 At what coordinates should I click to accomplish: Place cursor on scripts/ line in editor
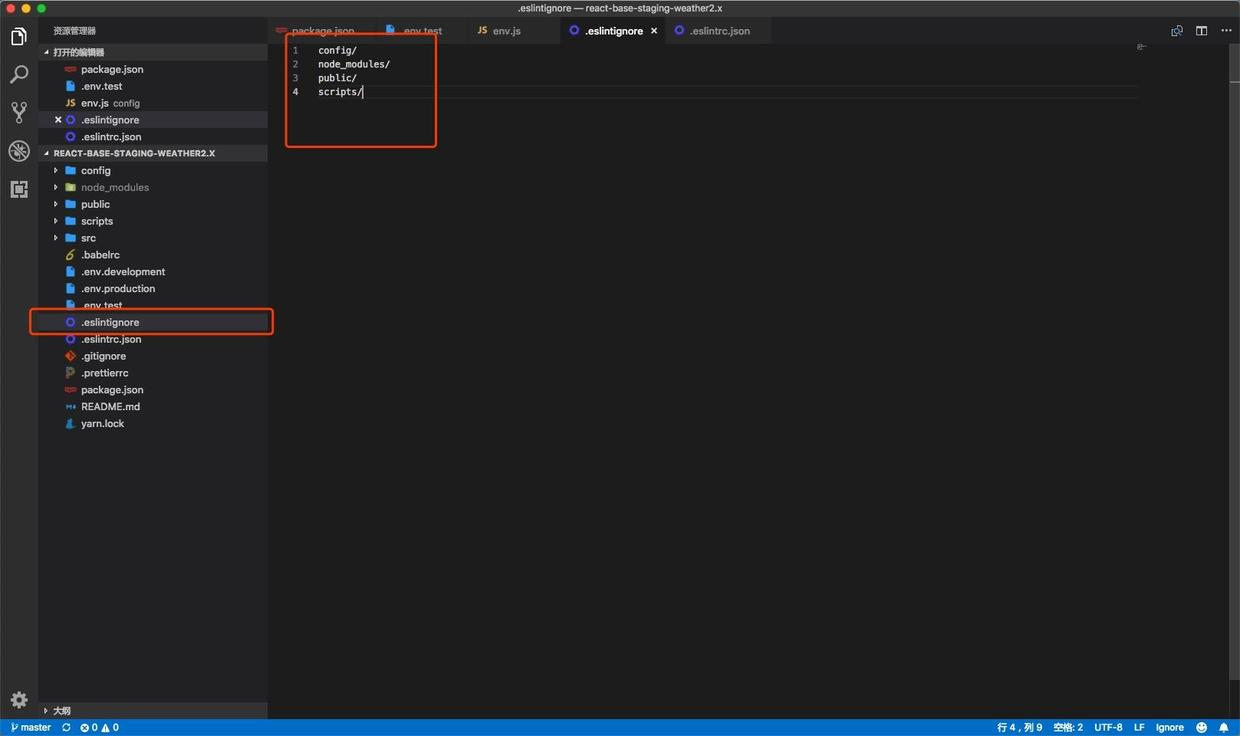coord(340,92)
